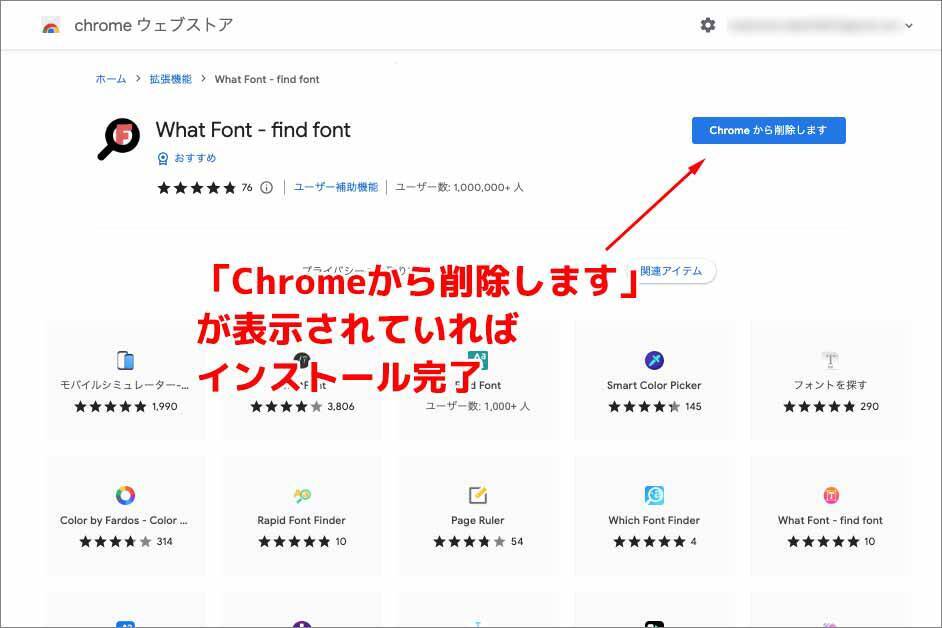Switch to the 関連アイテム tab
942x628 pixels.
(671, 271)
